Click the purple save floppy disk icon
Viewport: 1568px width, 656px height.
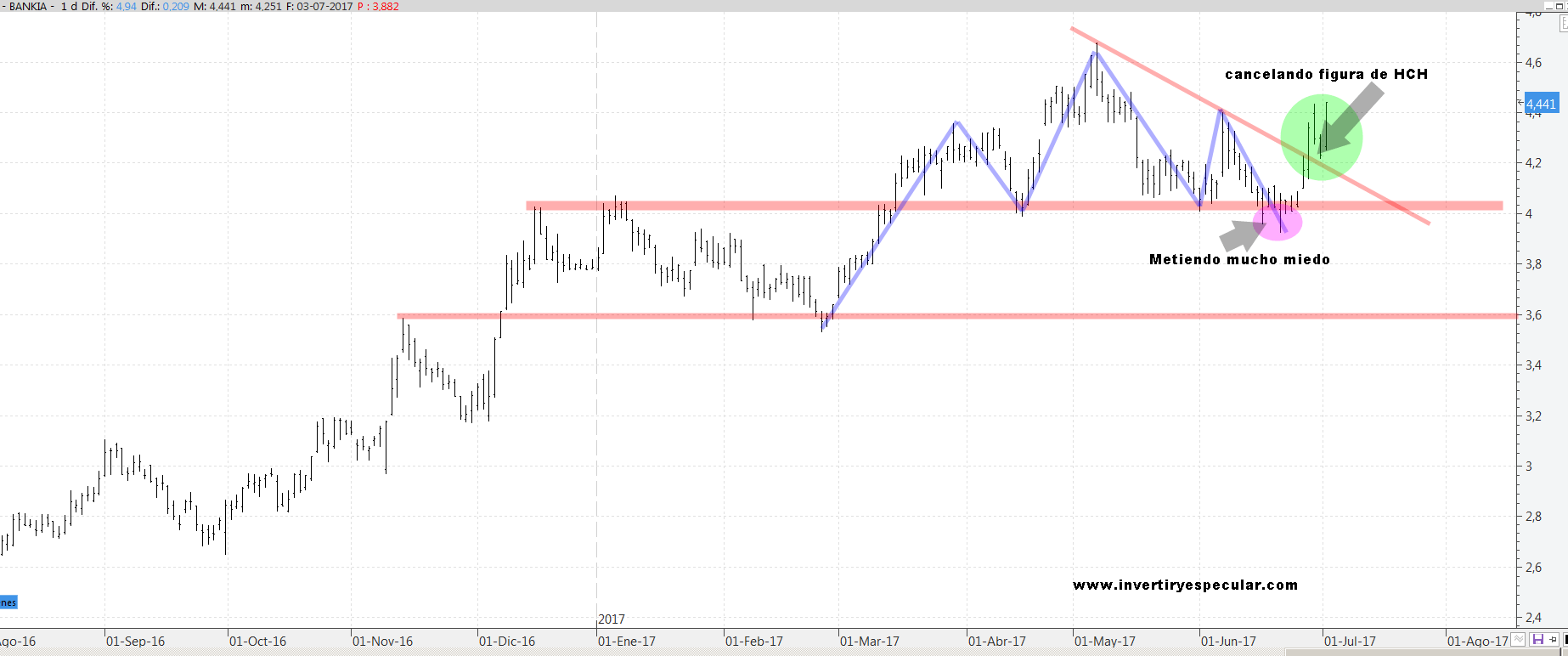1537,640
